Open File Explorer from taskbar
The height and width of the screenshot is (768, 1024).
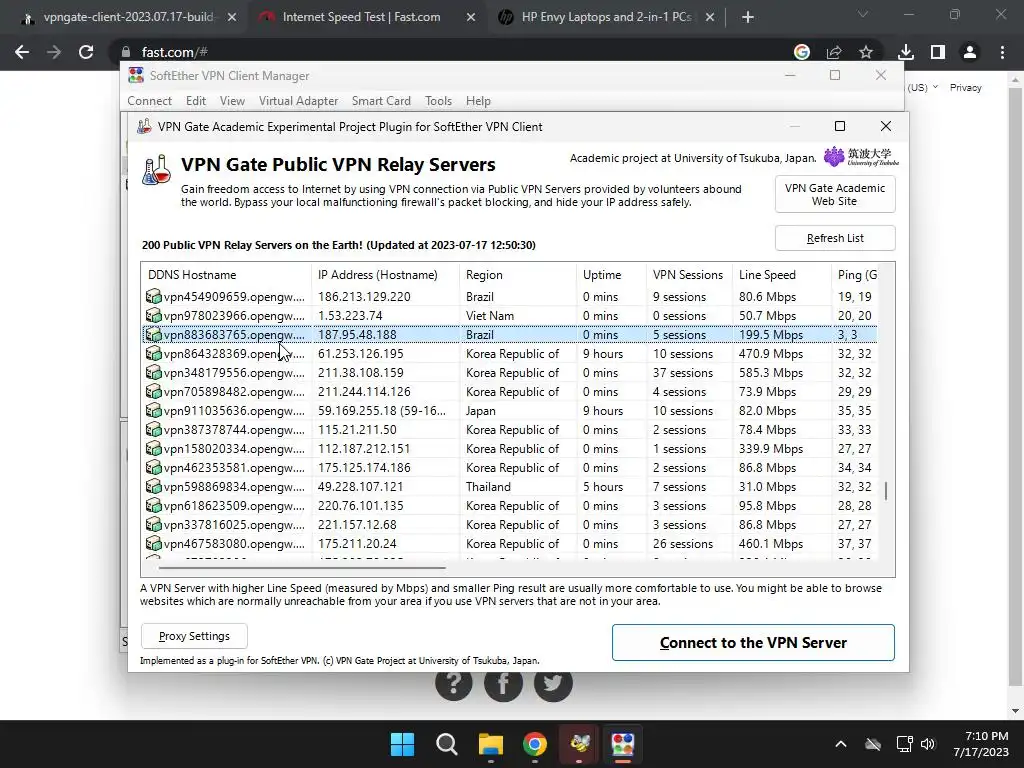(490, 744)
